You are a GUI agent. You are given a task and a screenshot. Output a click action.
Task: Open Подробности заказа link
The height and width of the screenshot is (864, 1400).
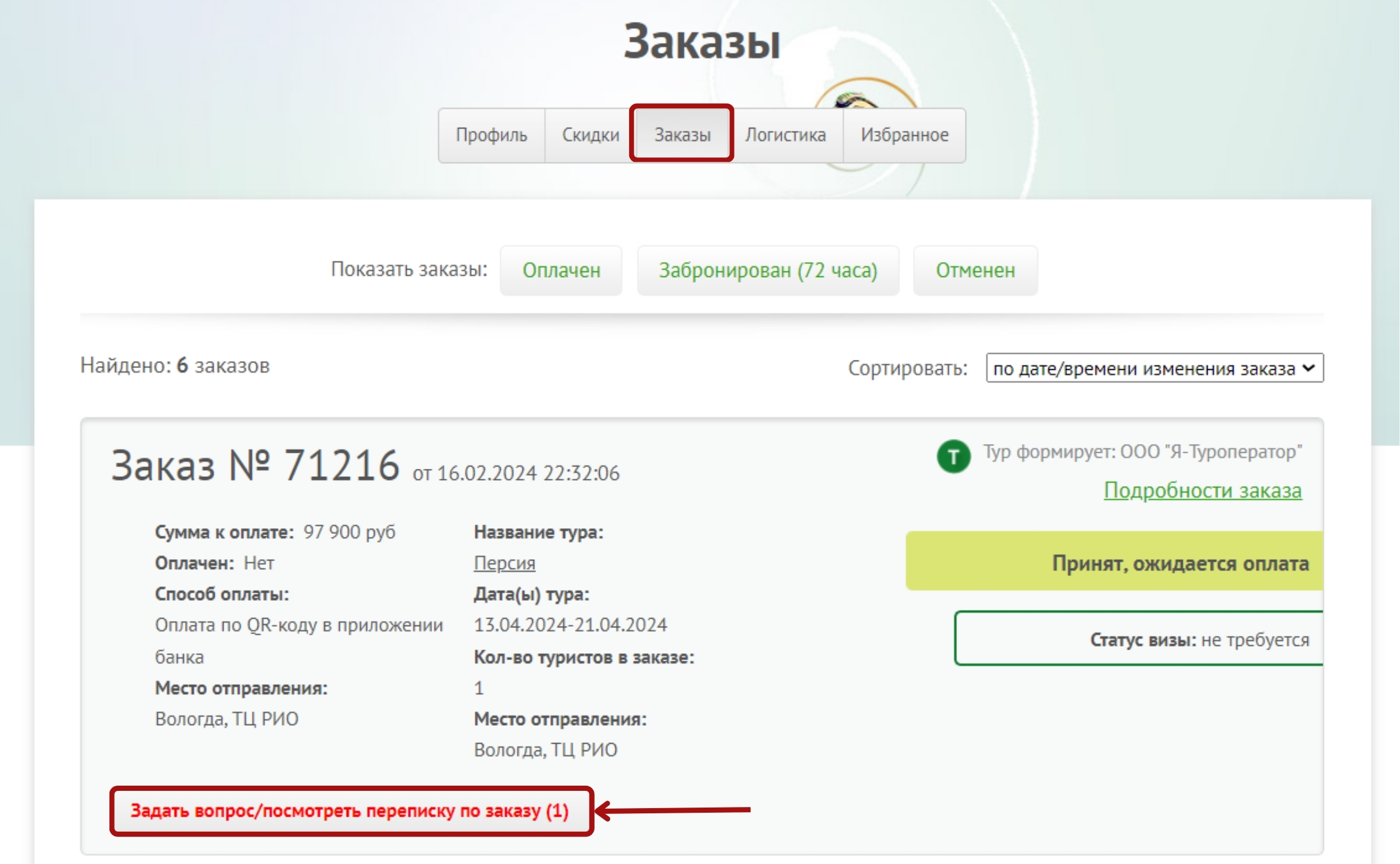[x=1202, y=490]
